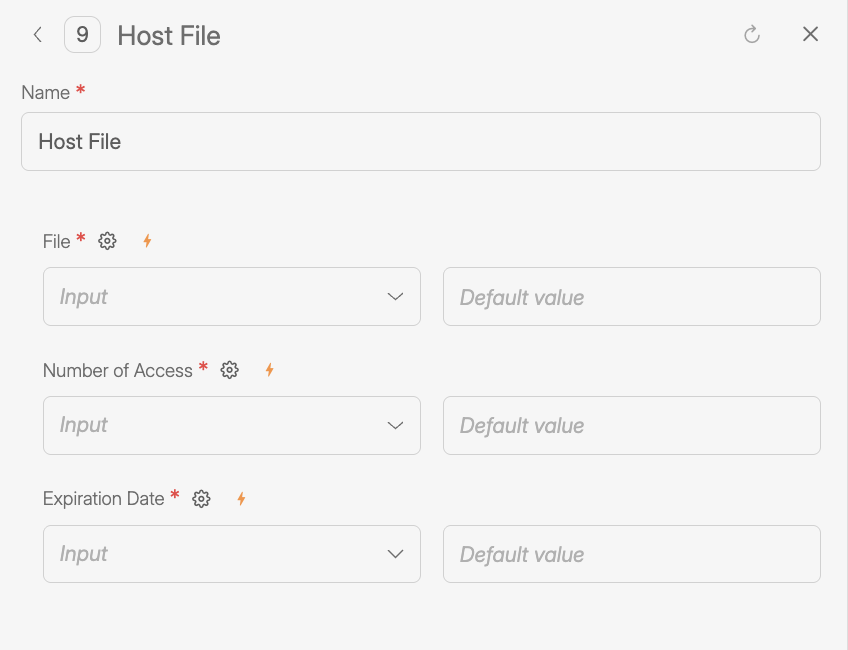Click the Default value field next to File
This screenshot has width=848, height=650.
point(632,296)
